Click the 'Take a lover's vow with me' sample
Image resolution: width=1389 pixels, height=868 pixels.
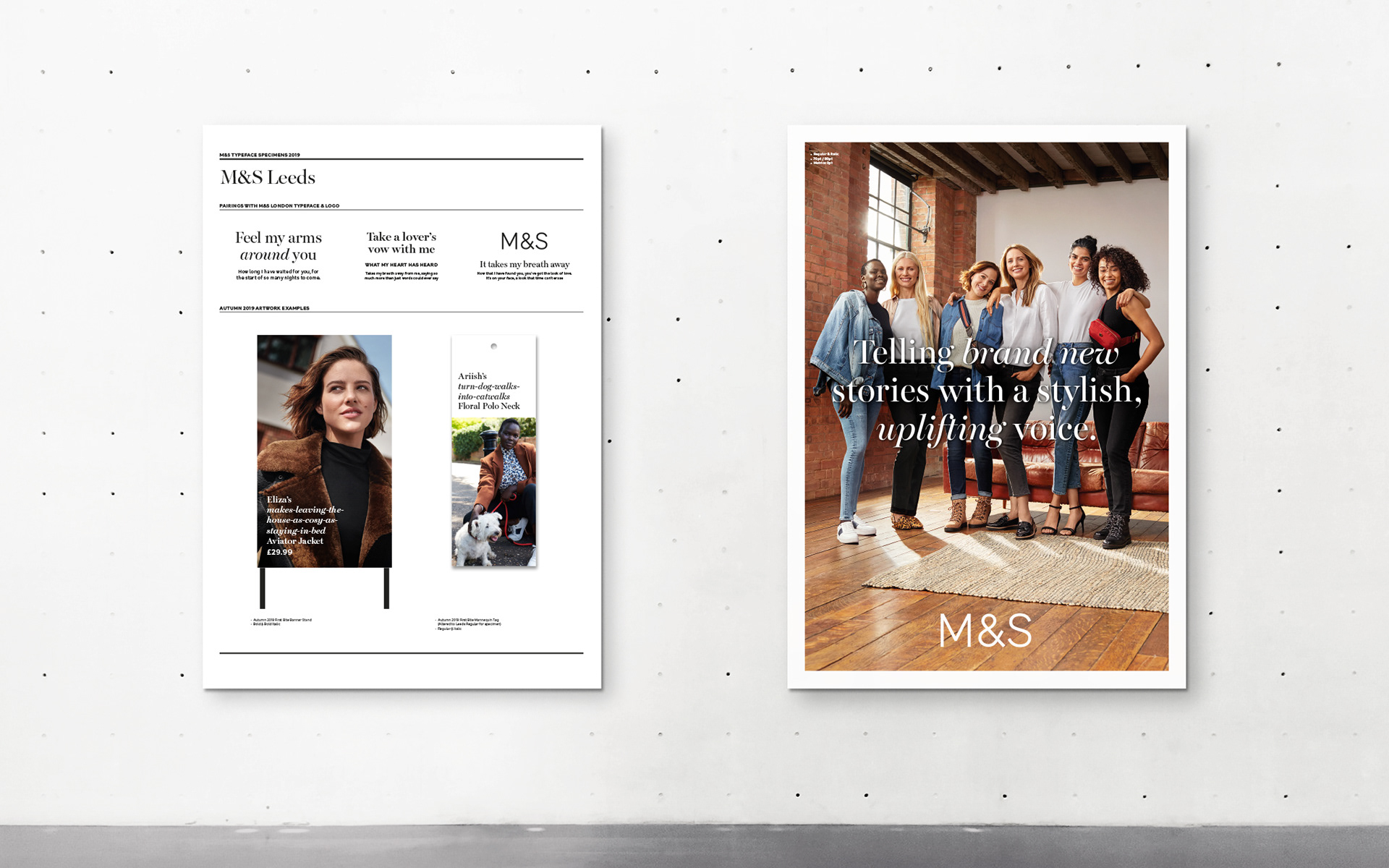coord(402,243)
